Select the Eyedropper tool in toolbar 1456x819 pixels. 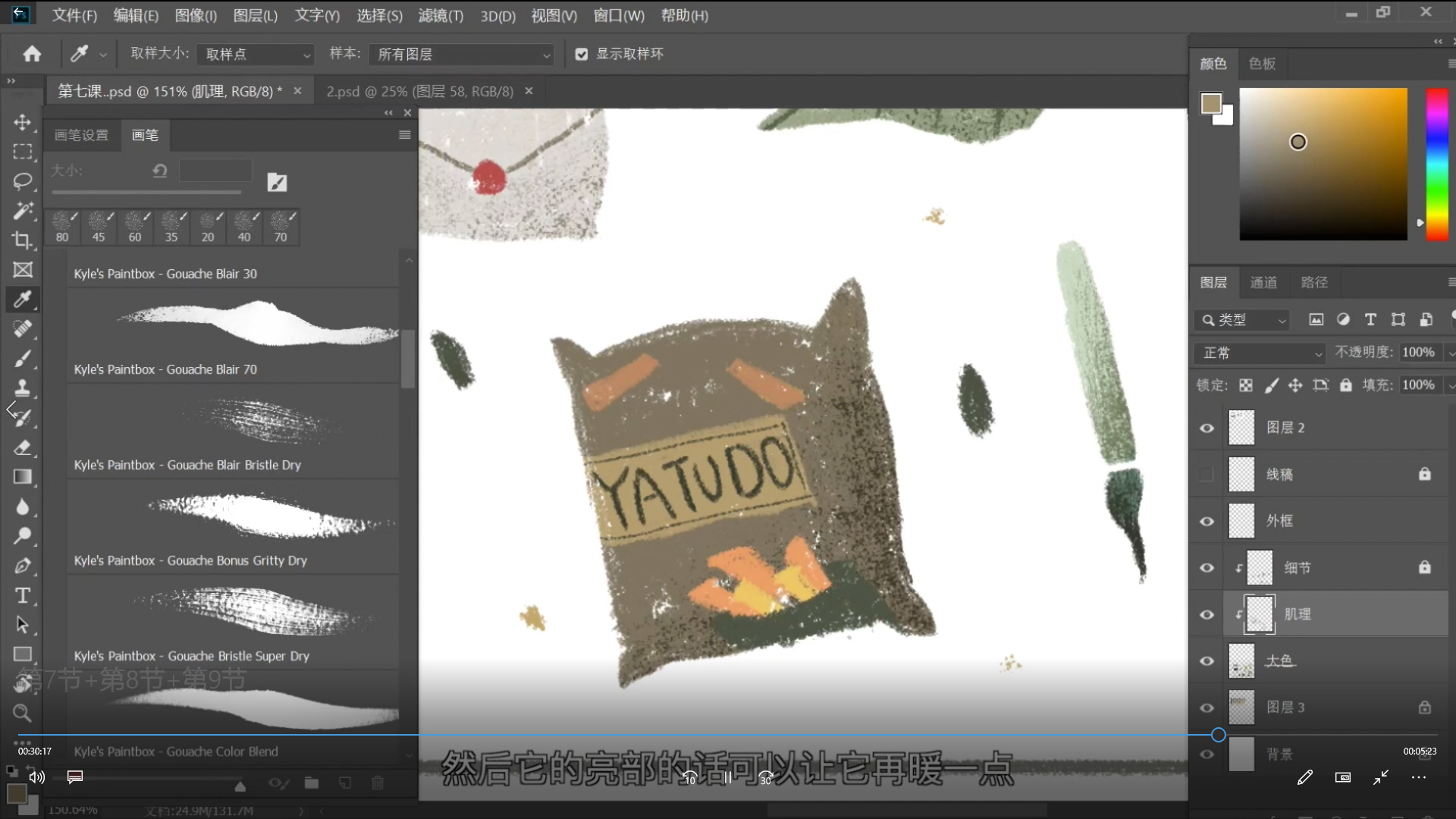(23, 300)
